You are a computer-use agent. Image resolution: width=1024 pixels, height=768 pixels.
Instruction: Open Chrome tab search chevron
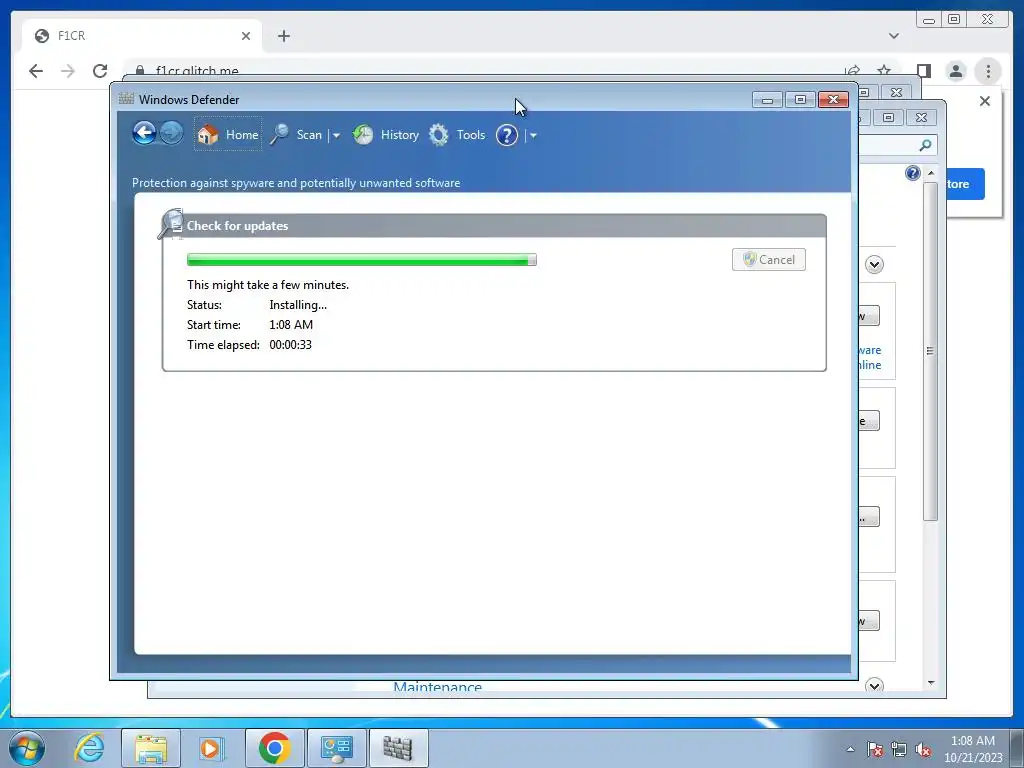[893, 36]
